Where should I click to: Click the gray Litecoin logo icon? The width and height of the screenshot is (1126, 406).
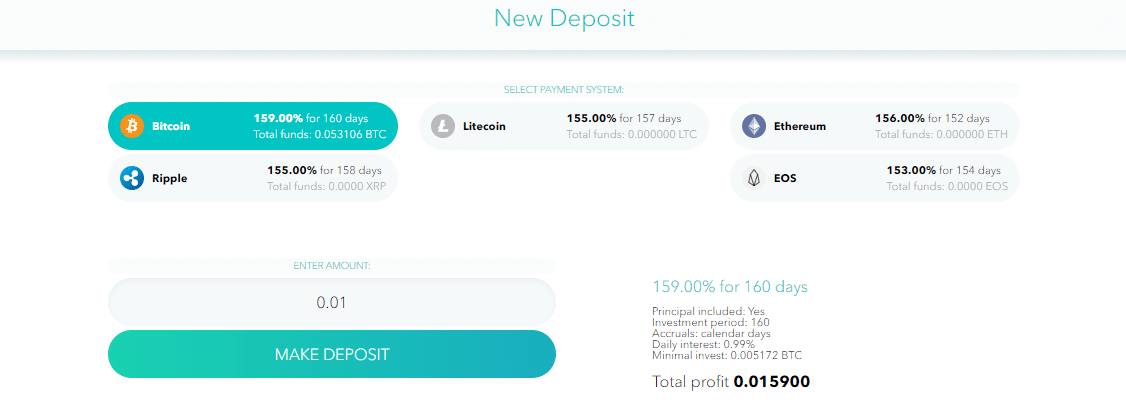(443, 126)
